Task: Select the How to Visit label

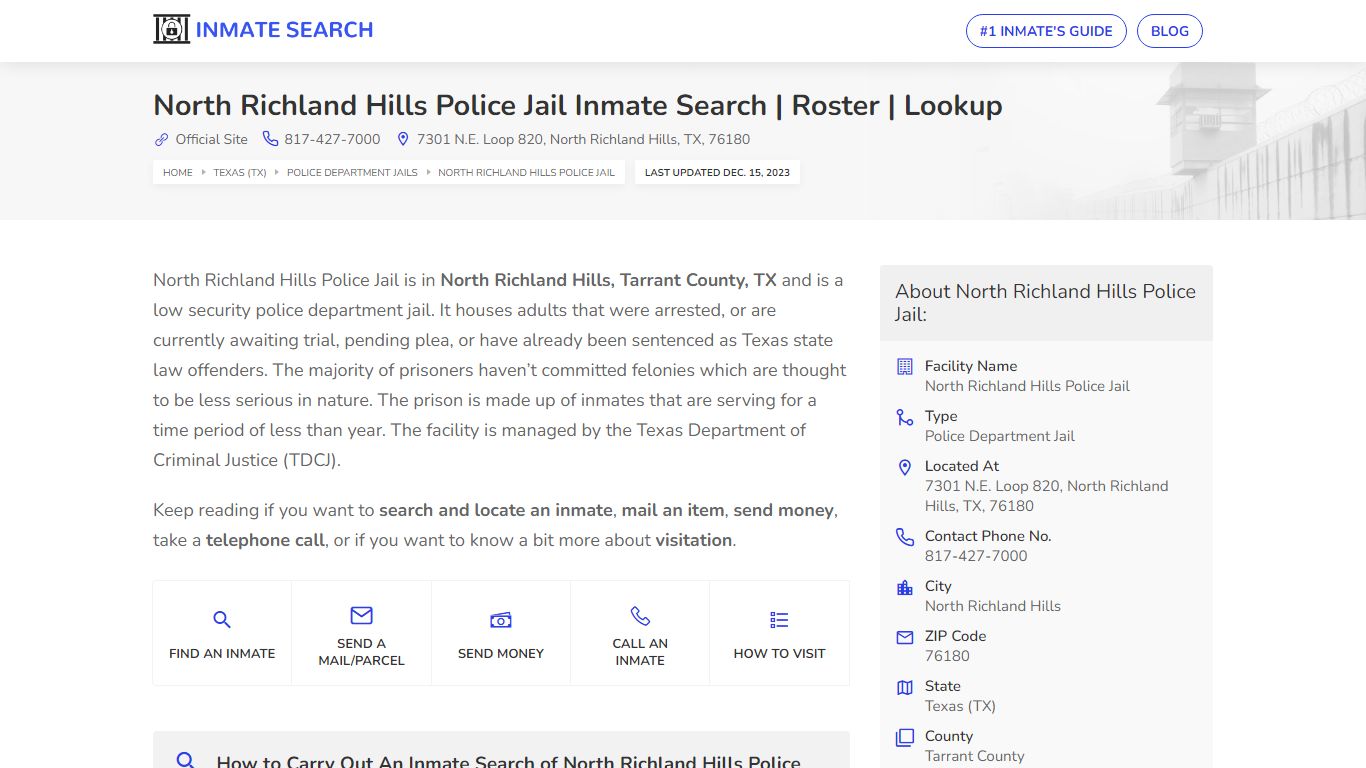Action: pyautogui.click(x=779, y=653)
